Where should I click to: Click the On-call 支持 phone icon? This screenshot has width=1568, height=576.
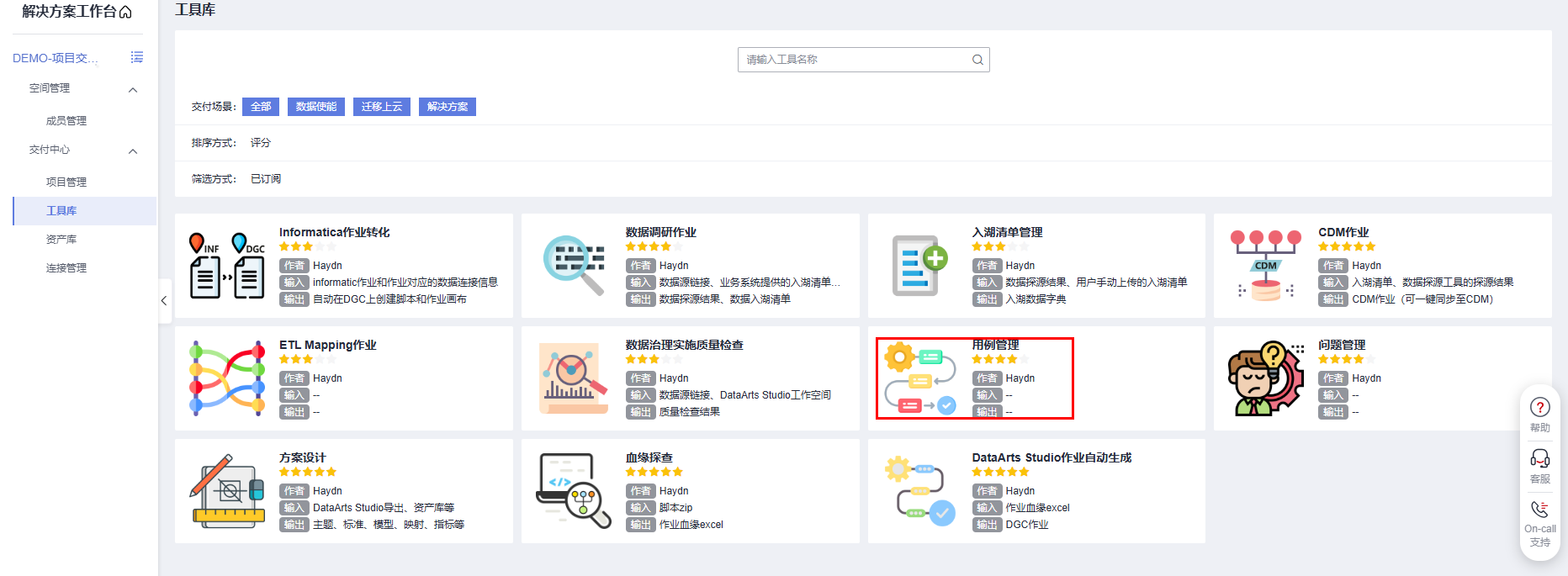coord(1539,510)
